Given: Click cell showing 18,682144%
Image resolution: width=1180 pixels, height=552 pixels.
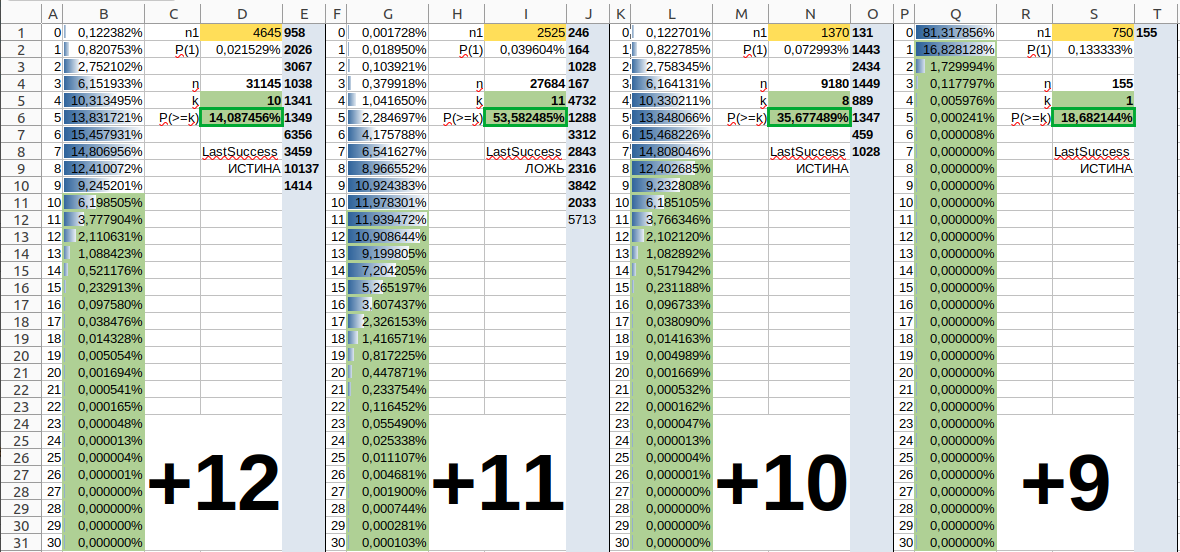Looking at the screenshot, I should (x=1093, y=117).
